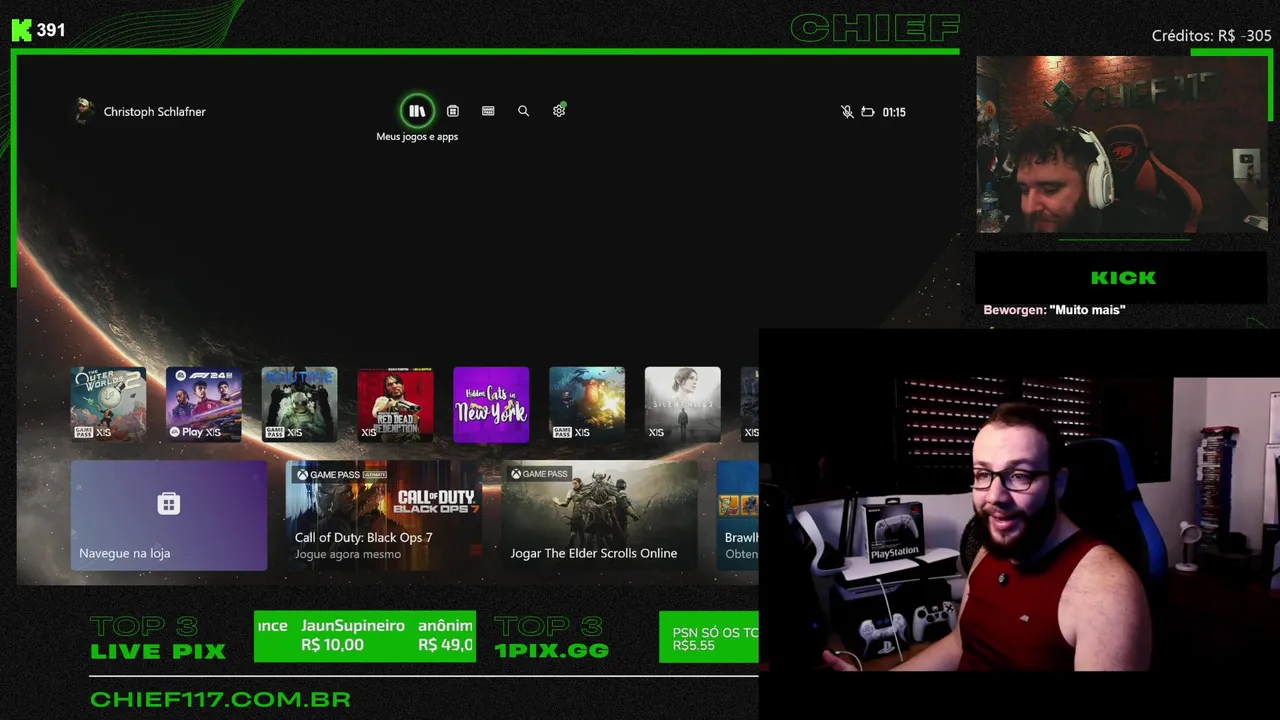
Task: Launch the Red Dead Redemption tile
Action: point(395,404)
